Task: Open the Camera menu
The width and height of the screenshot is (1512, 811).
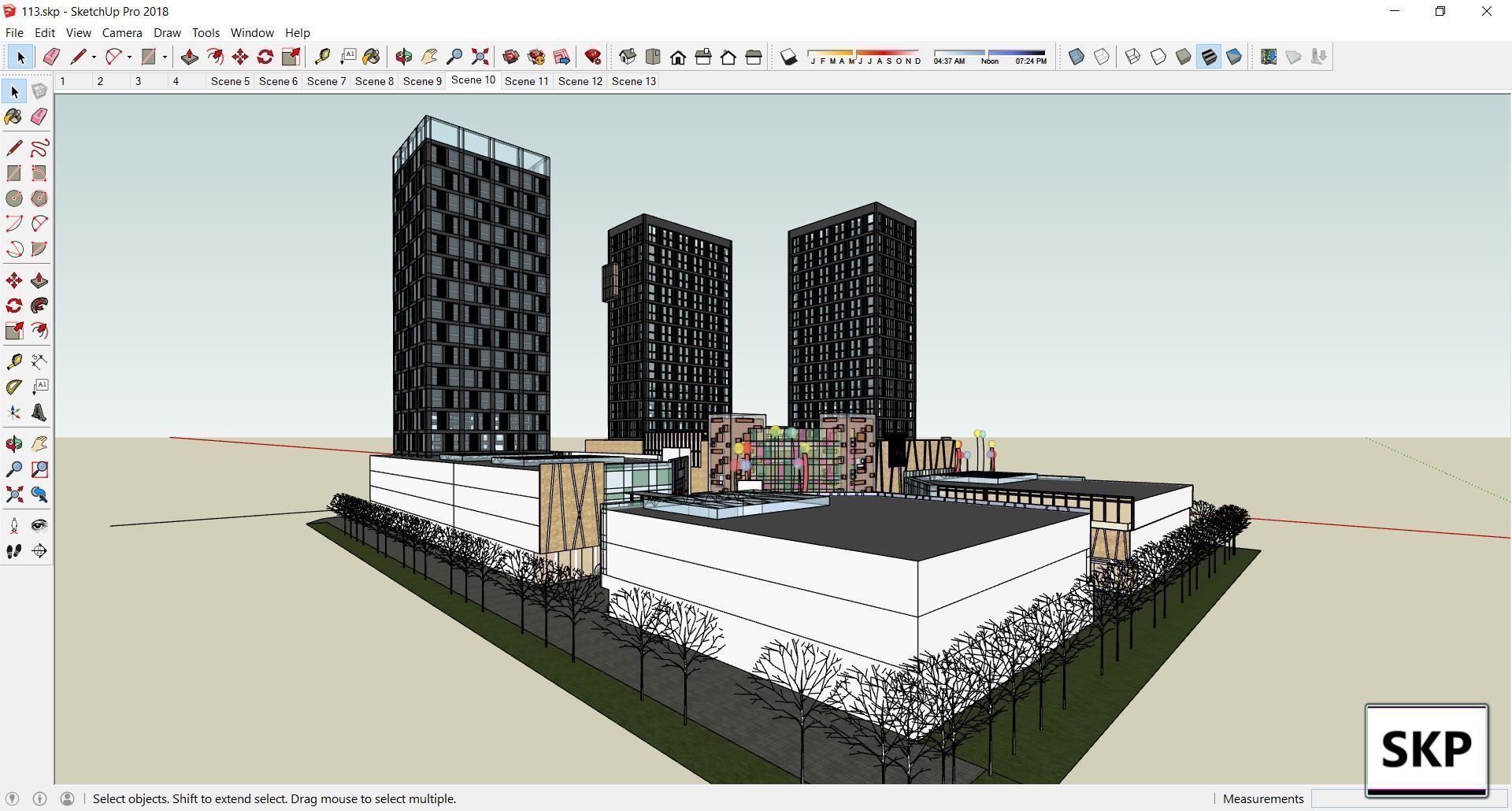Action: [x=122, y=32]
